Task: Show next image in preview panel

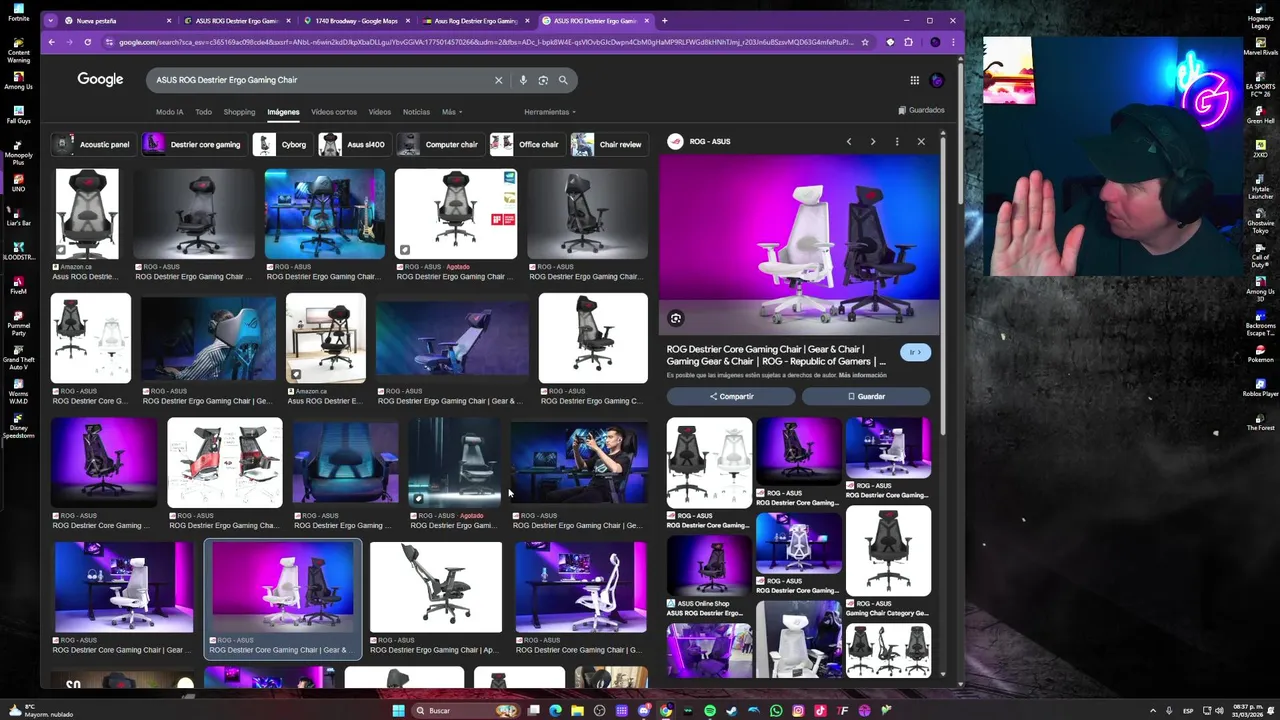Action: (x=873, y=142)
